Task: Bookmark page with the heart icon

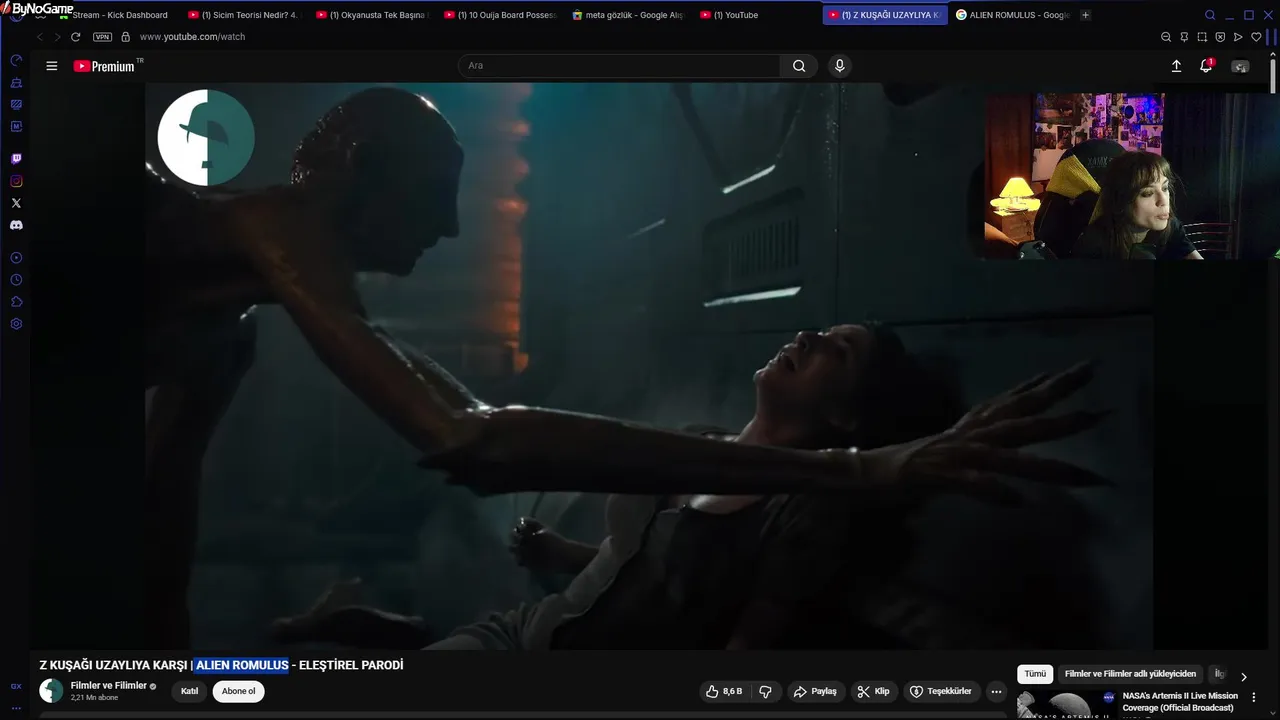Action: [1256, 37]
